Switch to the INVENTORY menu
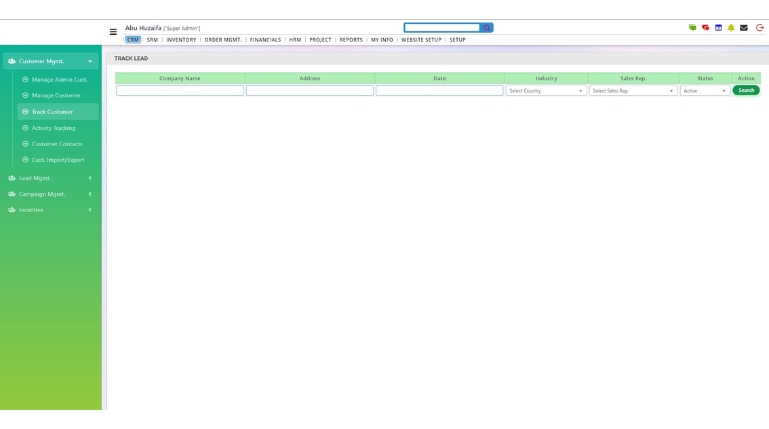769x429 pixels. pyautogui.click(x=181, y=40)
